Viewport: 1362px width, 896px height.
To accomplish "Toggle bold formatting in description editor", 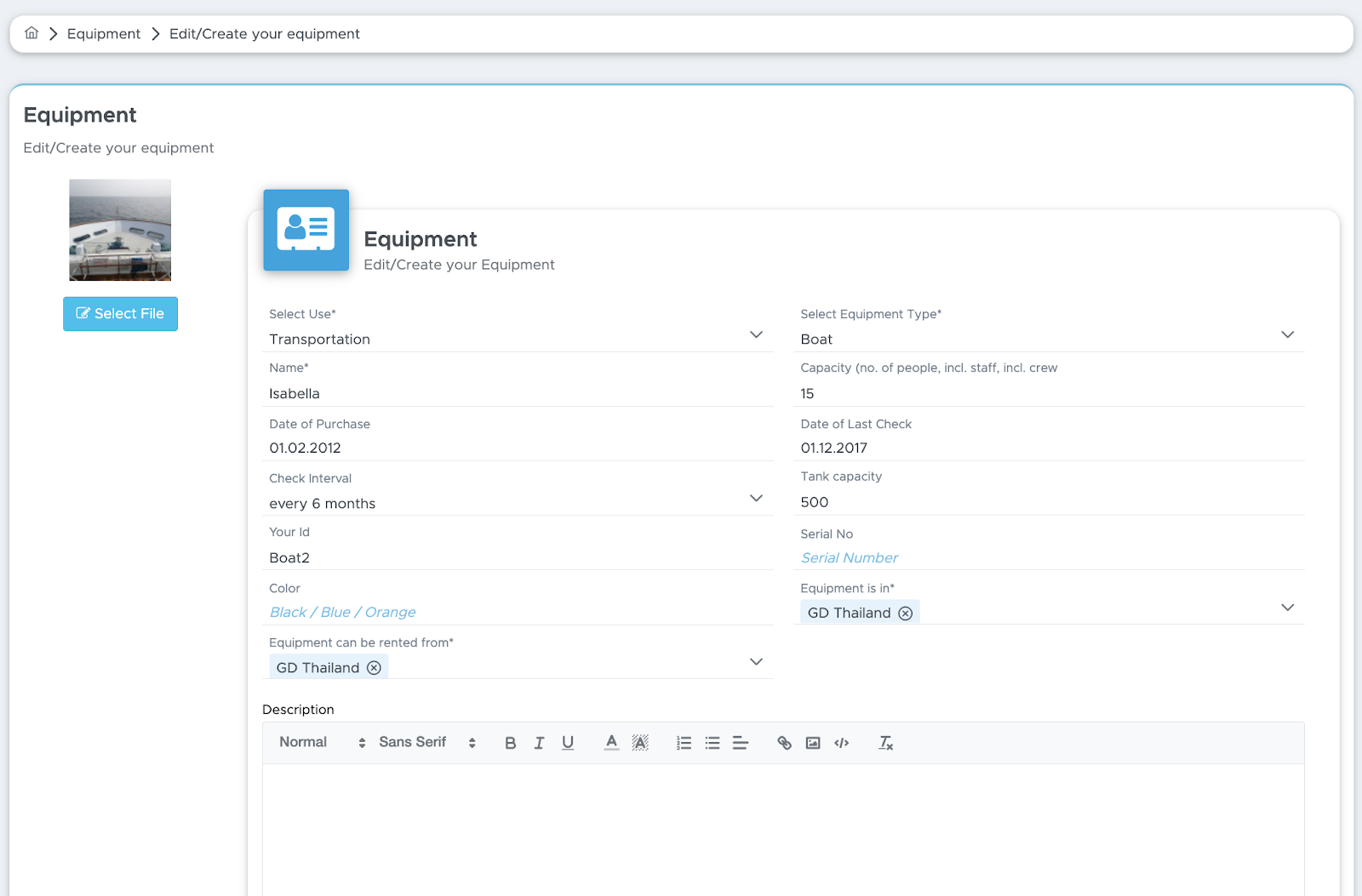I will click(511, 743).
